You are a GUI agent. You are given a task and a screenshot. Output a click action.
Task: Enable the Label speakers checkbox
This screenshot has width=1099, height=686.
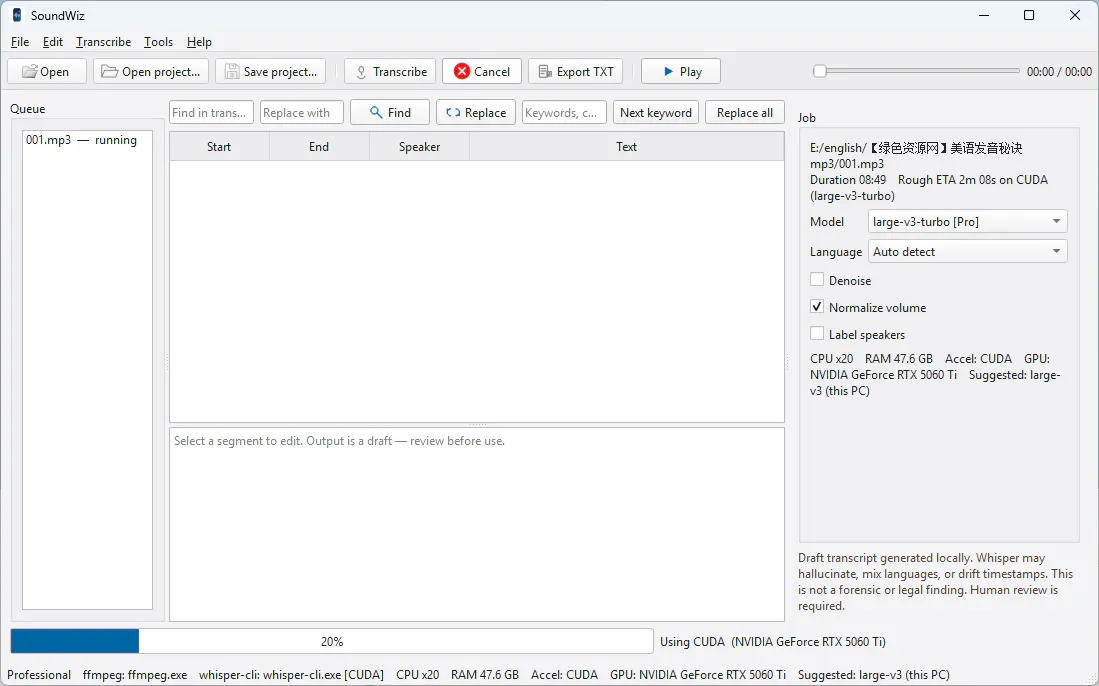click(x=817, y=334)
